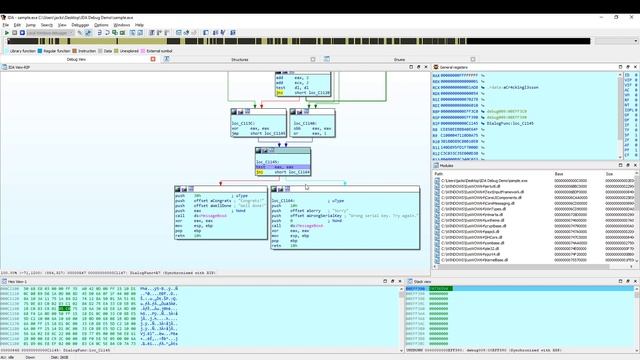640x360 pixels.
Task: Click the Step over toolbar icon
Action: 107,33
